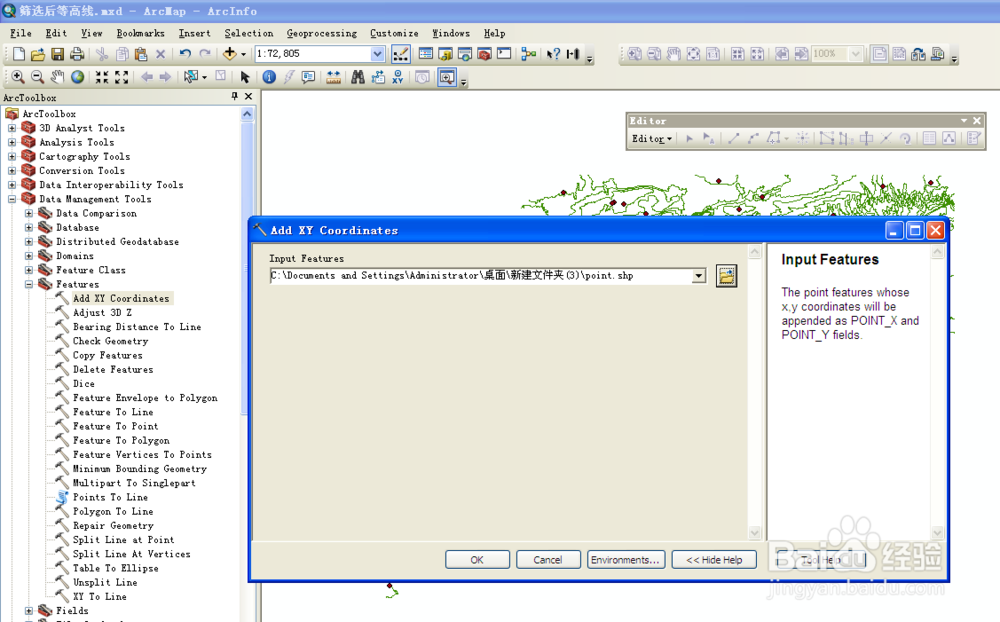Save the map with the floppy icon
1000x622 pixels.
click(x=57, y=54)
